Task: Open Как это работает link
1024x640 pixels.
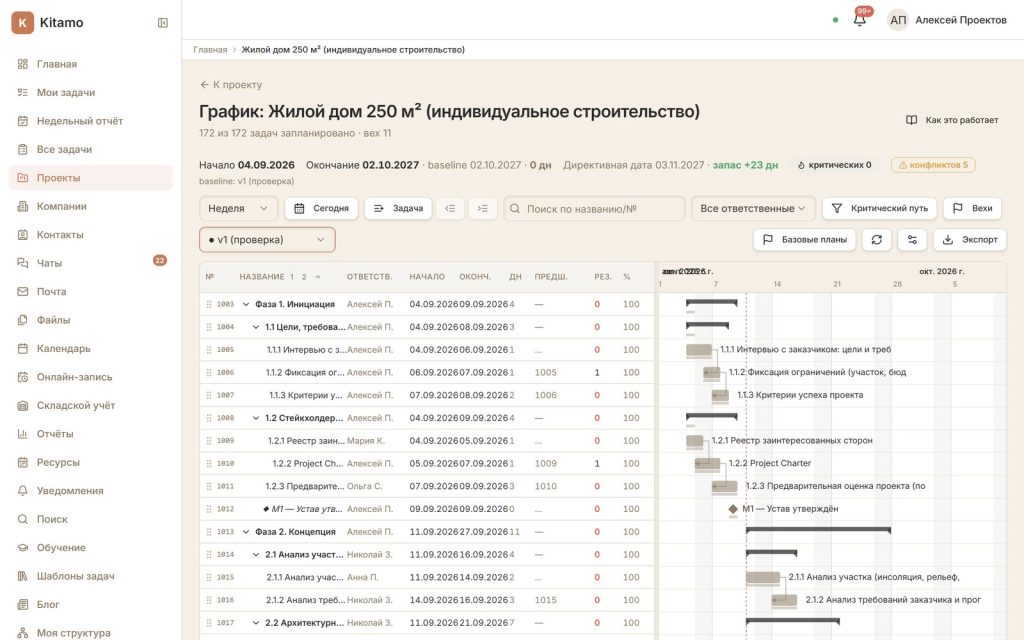Action: click(952, 120)
